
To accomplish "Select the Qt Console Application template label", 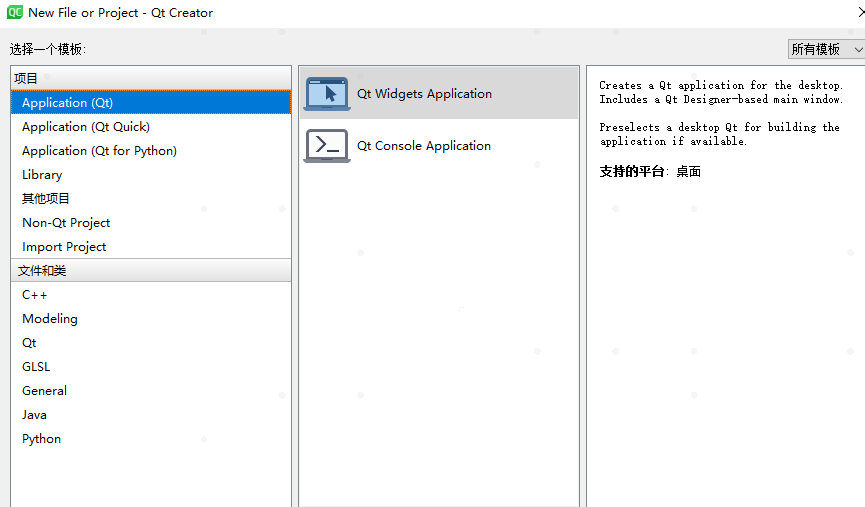I will tap(424, 146).
